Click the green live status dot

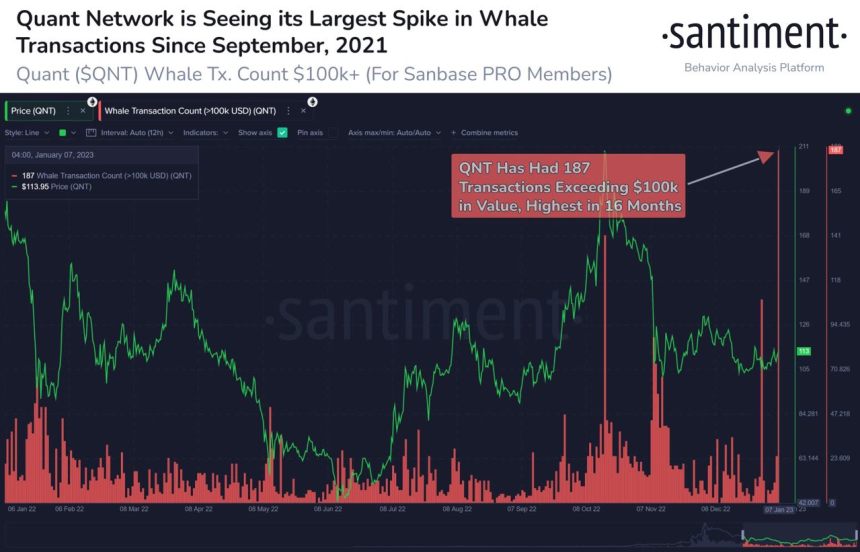tap(848, 111)
